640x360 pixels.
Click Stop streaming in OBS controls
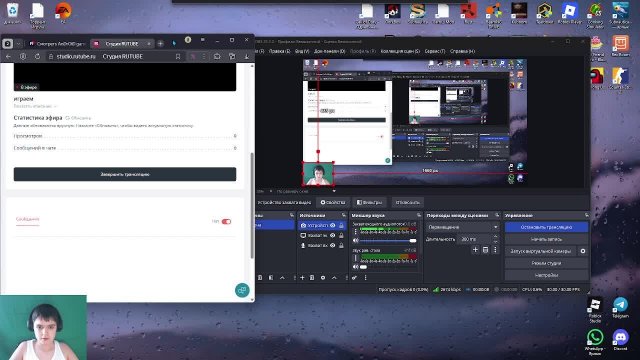[546, 227]
